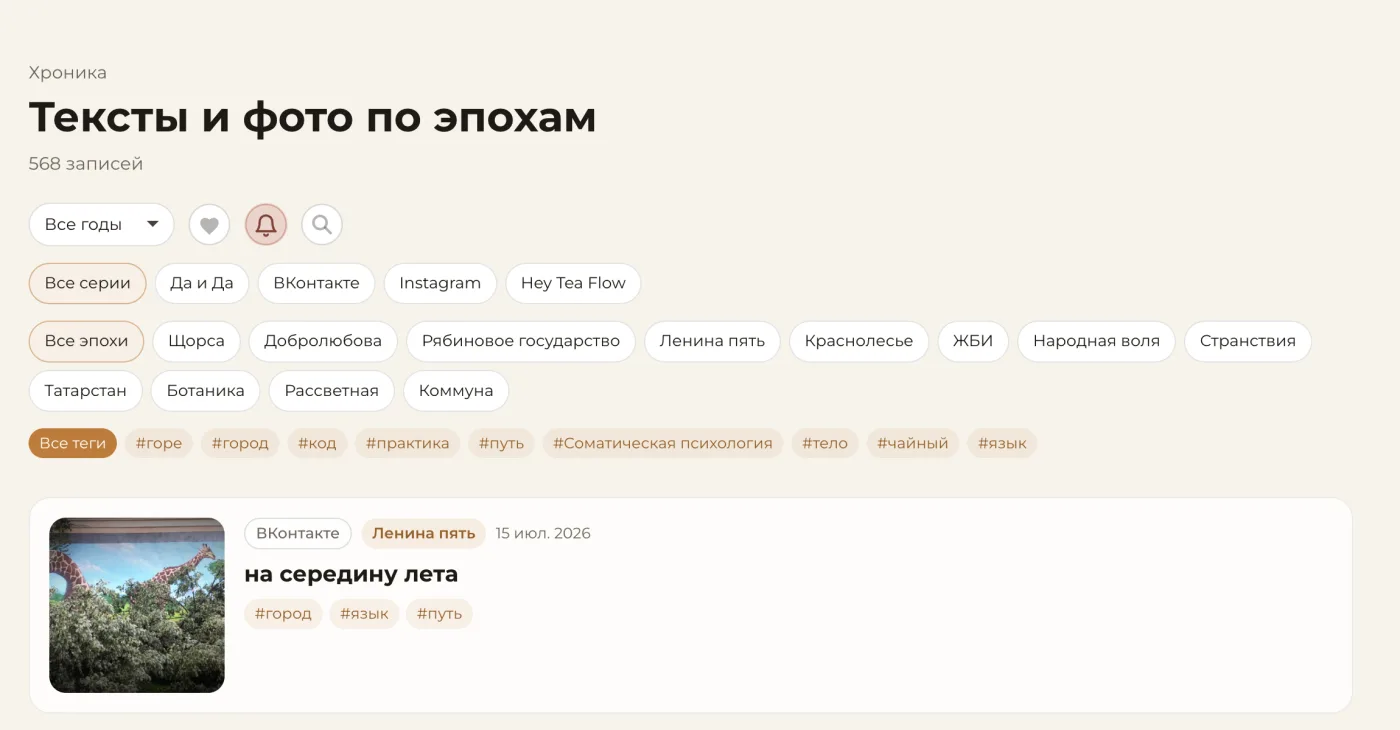This screenshot has height=730, width=1400.
Task: Click ВКонтакте badge on the post card
Action: point(298,533)
